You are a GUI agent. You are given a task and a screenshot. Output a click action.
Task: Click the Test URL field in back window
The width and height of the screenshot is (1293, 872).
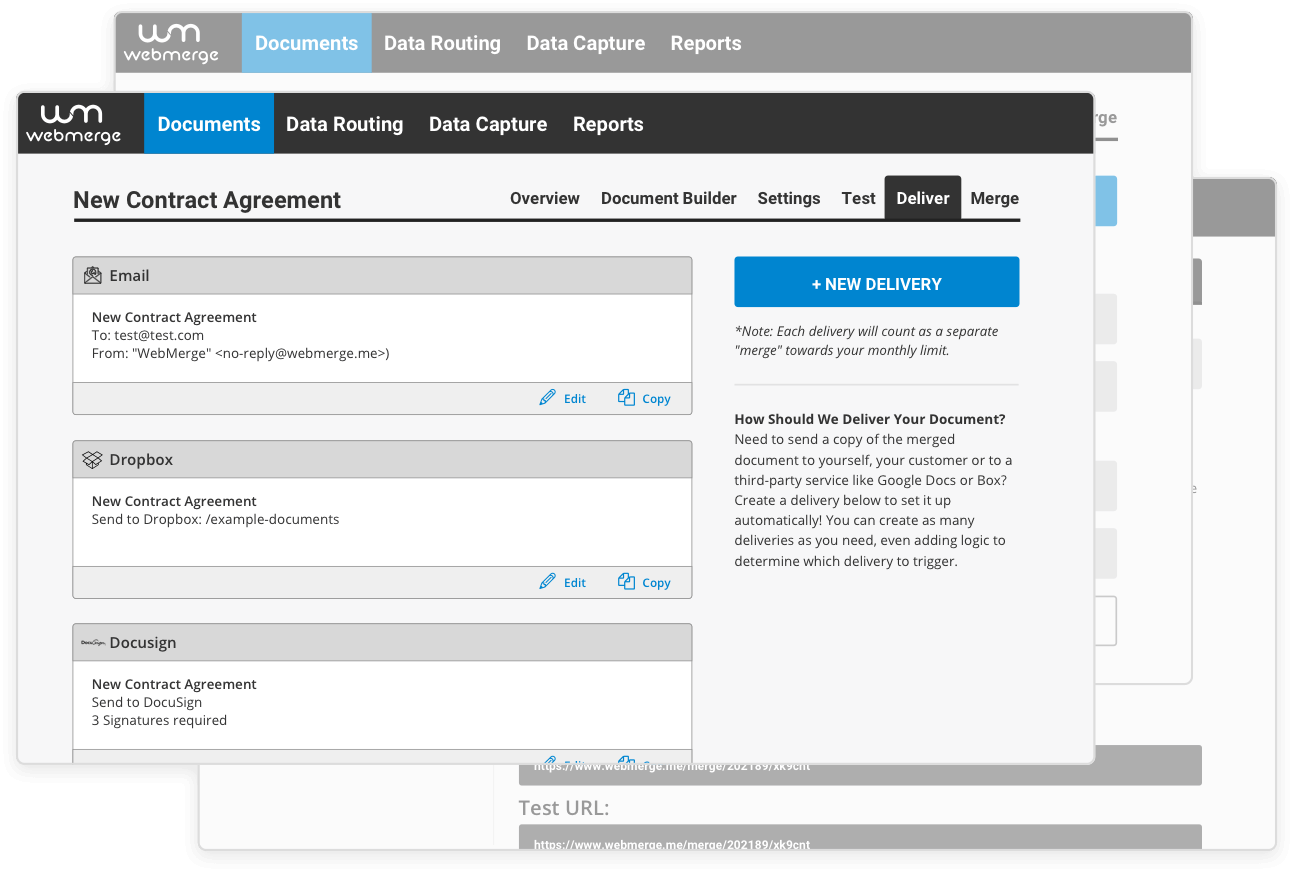coord(860,838)
